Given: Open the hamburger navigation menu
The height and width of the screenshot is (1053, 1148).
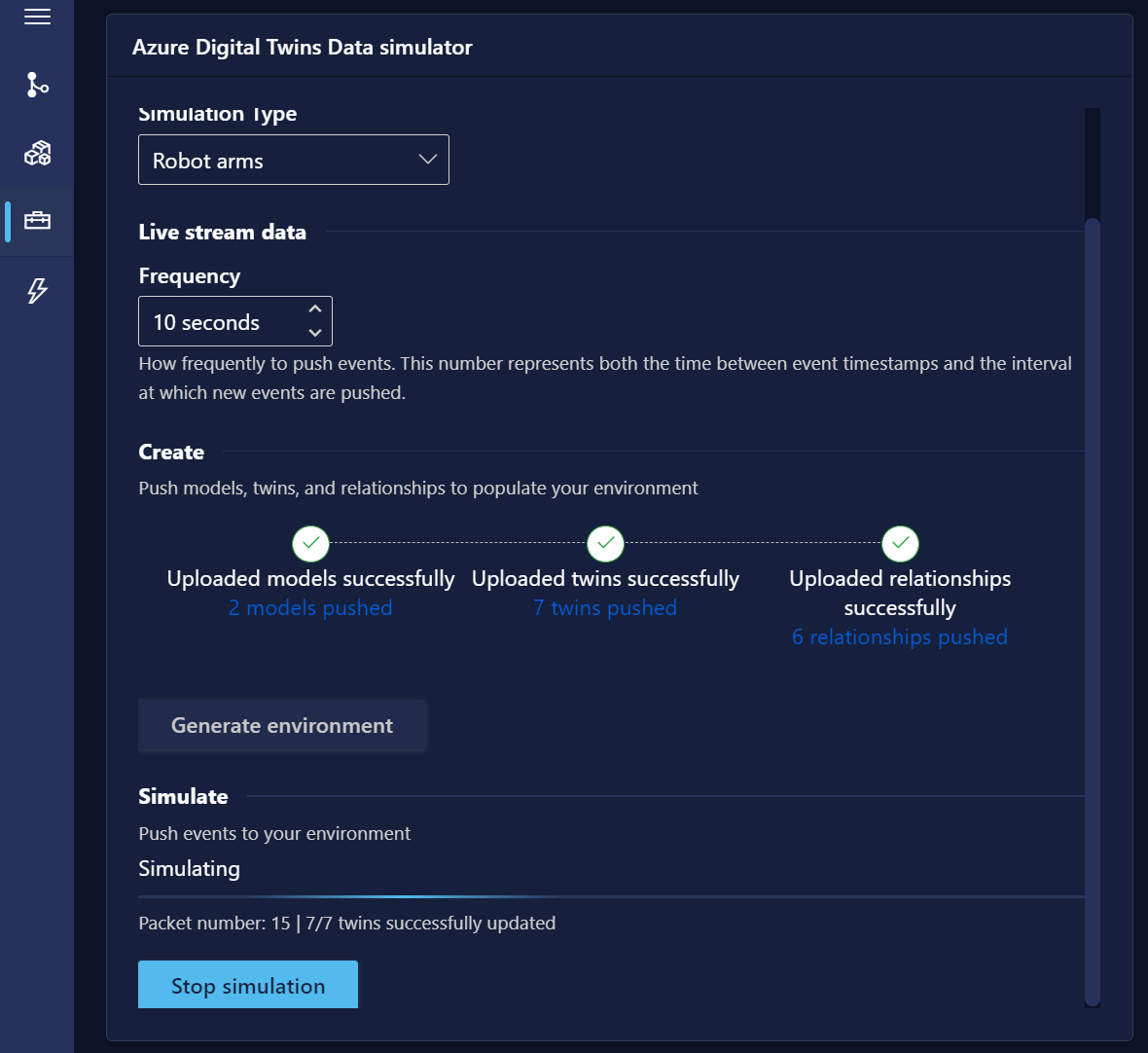Looking at the screenshot, I should click(x=37, y=17).
